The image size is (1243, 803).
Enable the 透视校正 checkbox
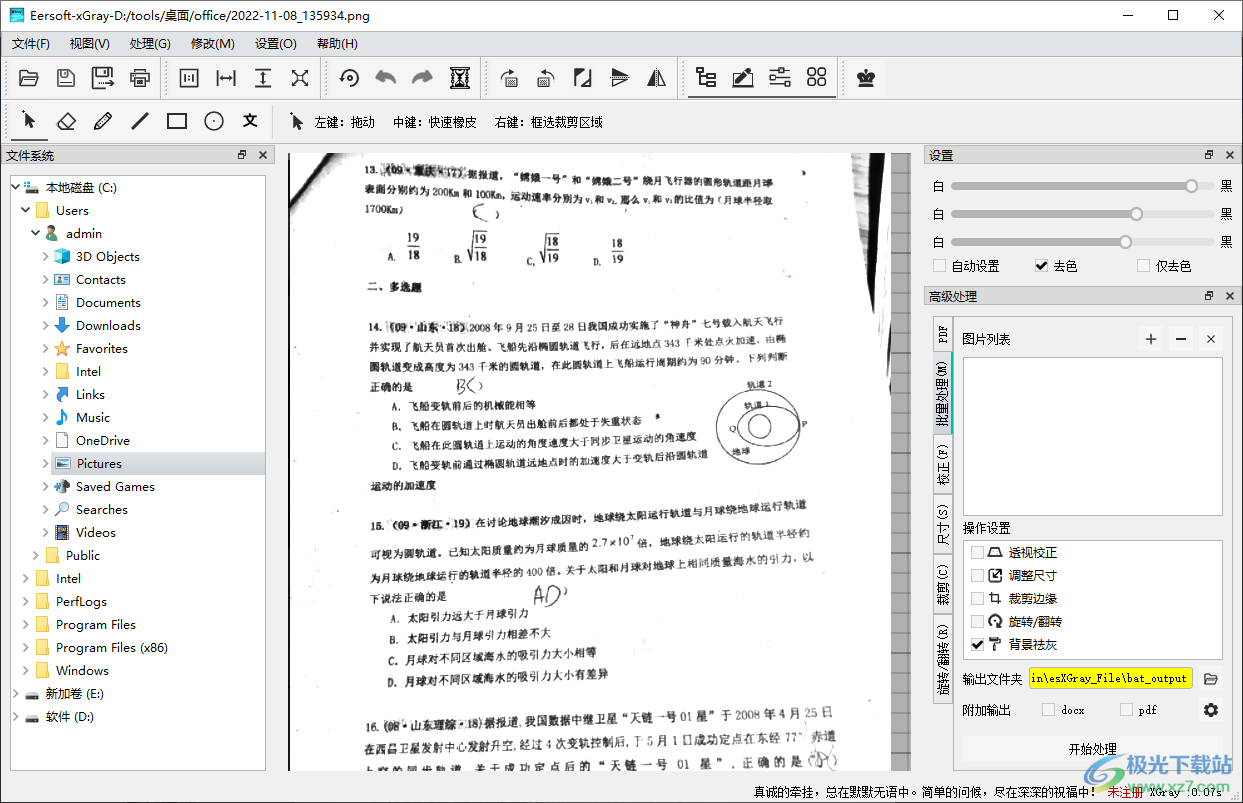coord(977,551)
